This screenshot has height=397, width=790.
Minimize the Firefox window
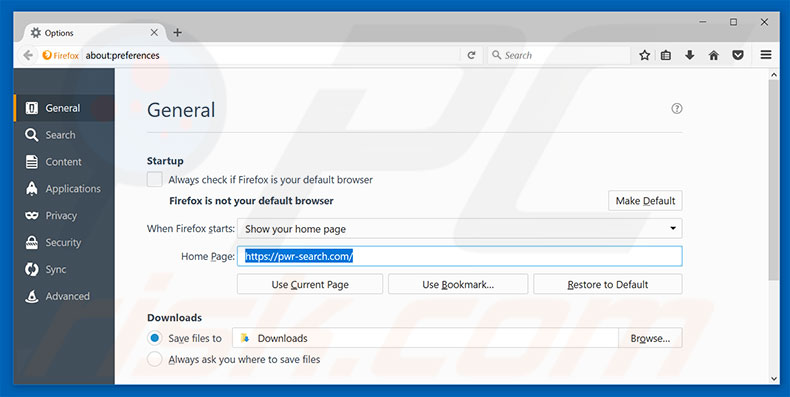coord(703,22)
